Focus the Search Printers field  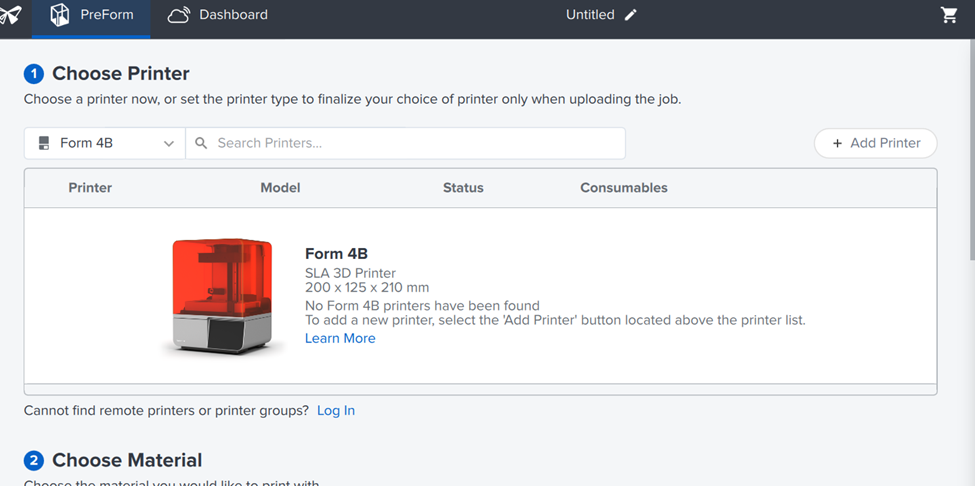(x=405, y=143)
